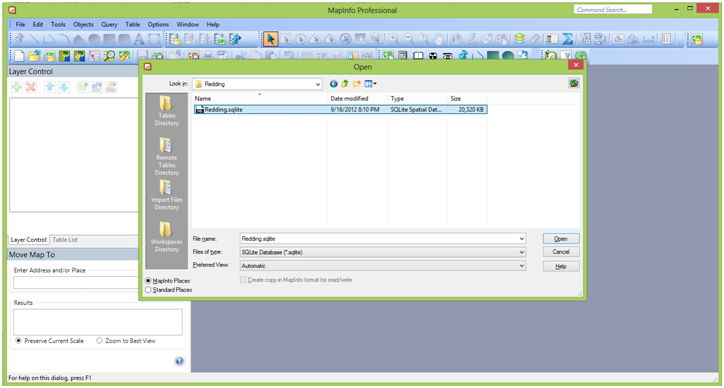This screenshot has height=388, width=724.
Task: Click the Ruler measurement tool
Action: [x=534, y=39]
